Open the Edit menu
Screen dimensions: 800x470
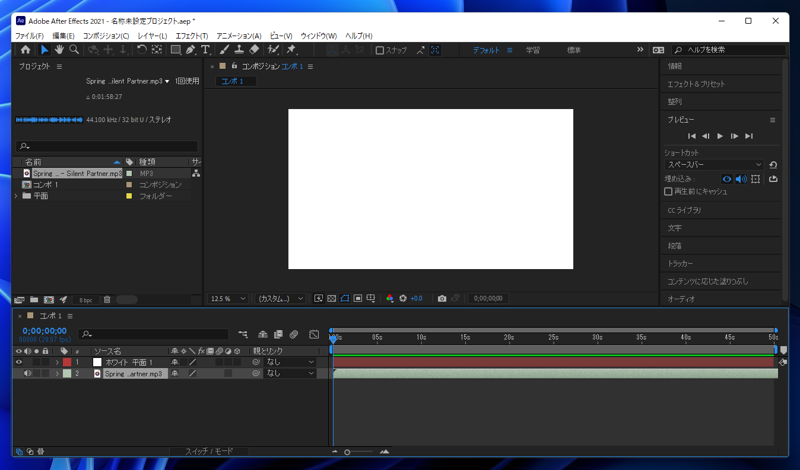click(63, 36)
